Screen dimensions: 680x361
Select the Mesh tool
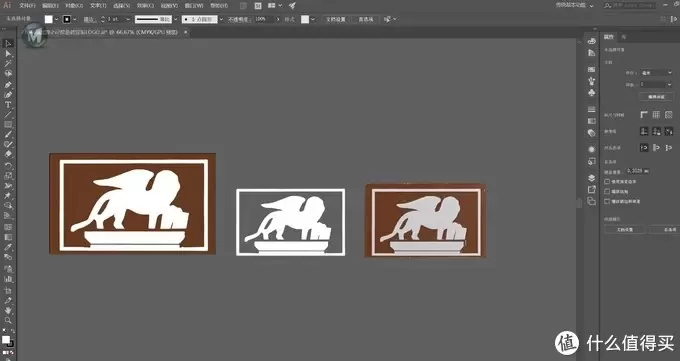[8, 227]
